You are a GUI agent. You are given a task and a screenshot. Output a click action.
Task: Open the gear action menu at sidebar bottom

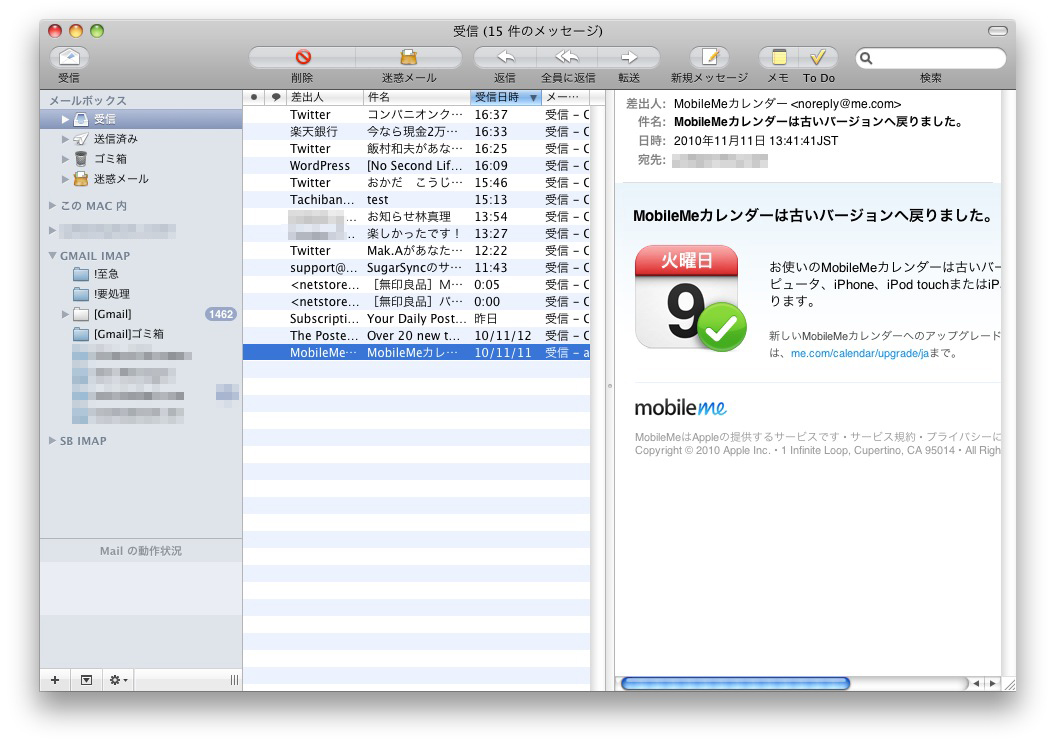pos(118,680)
